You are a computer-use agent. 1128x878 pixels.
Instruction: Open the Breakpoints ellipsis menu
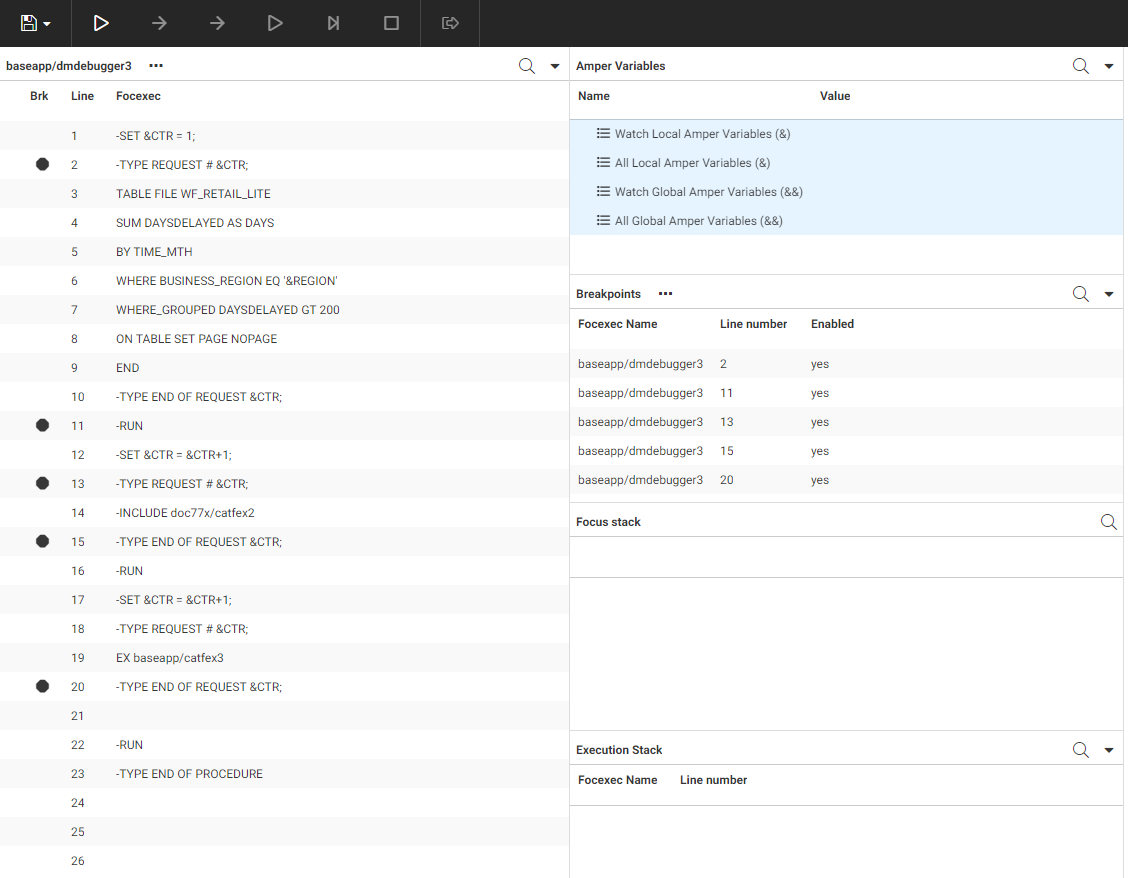(x=665, y=294)
